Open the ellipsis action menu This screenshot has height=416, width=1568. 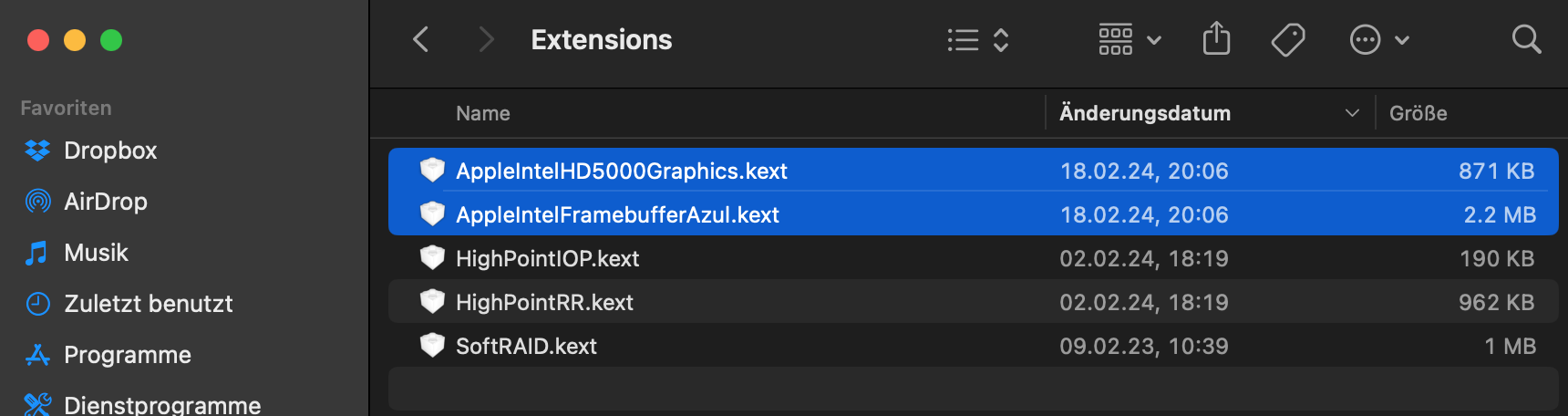pos(1378,40)
